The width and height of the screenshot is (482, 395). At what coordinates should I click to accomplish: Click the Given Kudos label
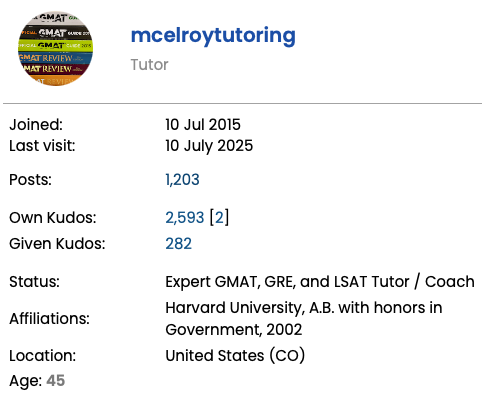click(57, 244)
